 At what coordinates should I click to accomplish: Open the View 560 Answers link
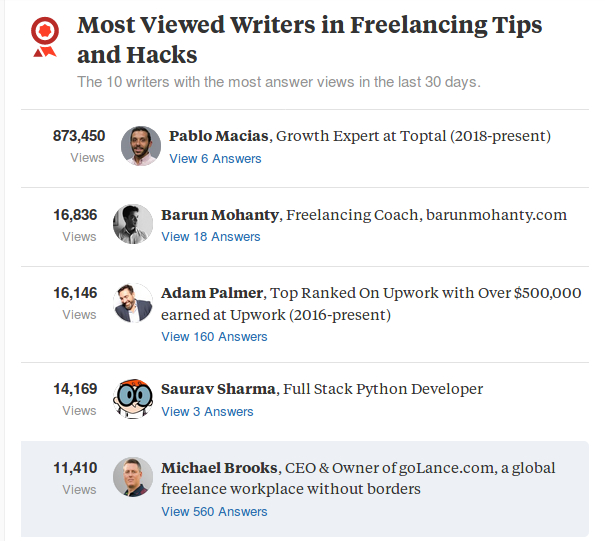(x=214, y=512)
